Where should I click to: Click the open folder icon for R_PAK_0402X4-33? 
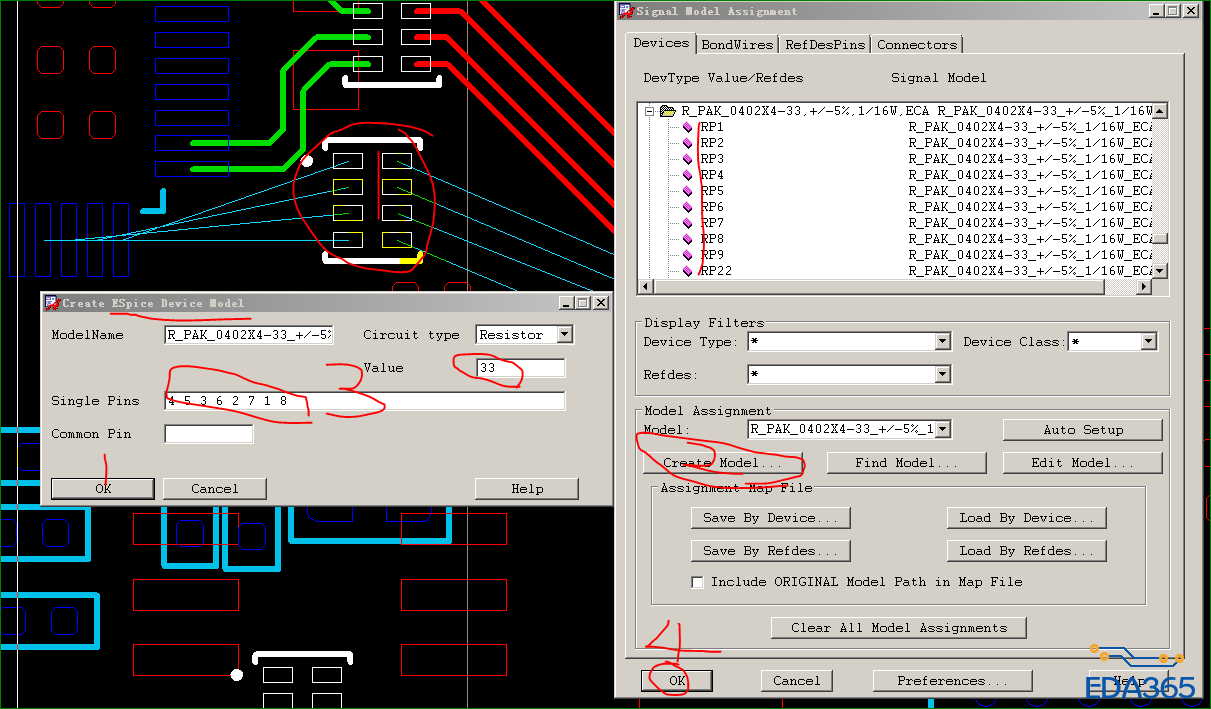pos(667,111)
